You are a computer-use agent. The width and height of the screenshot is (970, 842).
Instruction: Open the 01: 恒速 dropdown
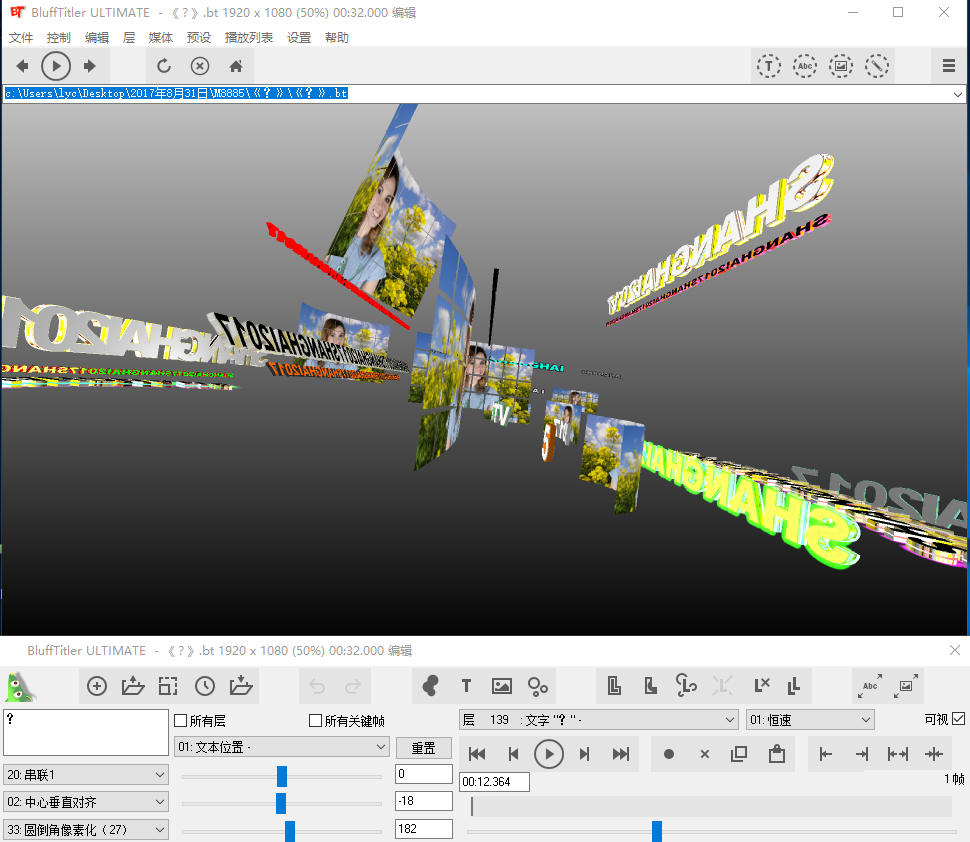pyautogui.click(x=810, y=720)
